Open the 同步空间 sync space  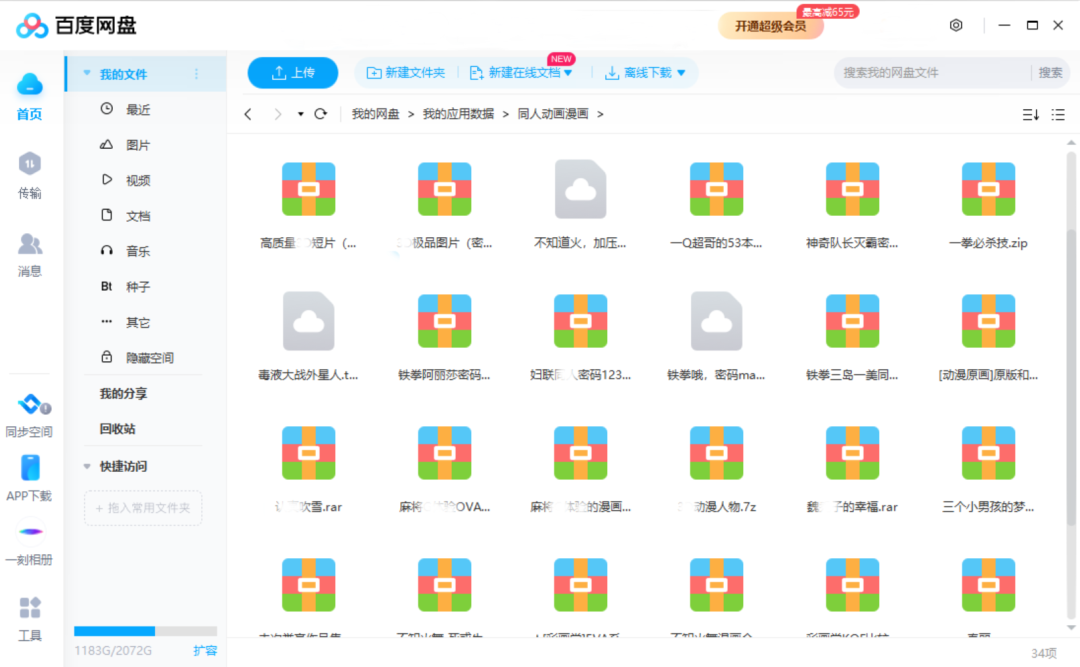(29, 415)
